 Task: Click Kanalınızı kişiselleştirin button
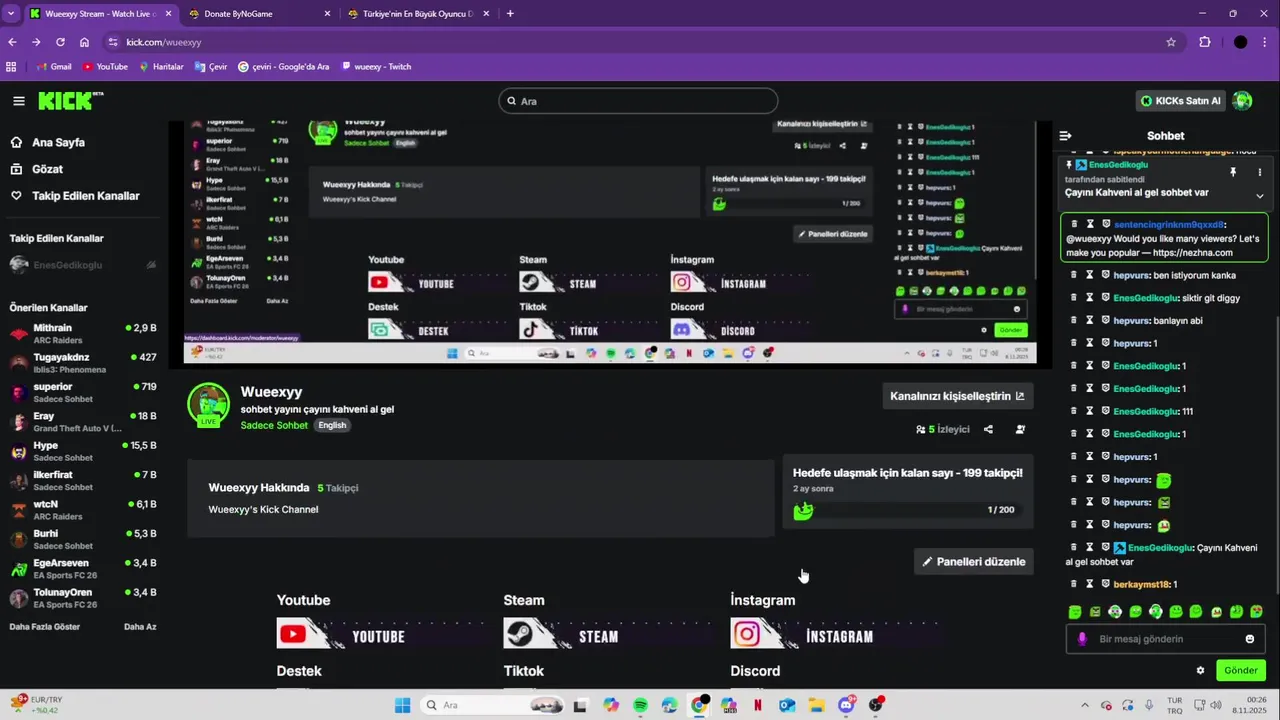pyautogui.click(x=957, y=396)
